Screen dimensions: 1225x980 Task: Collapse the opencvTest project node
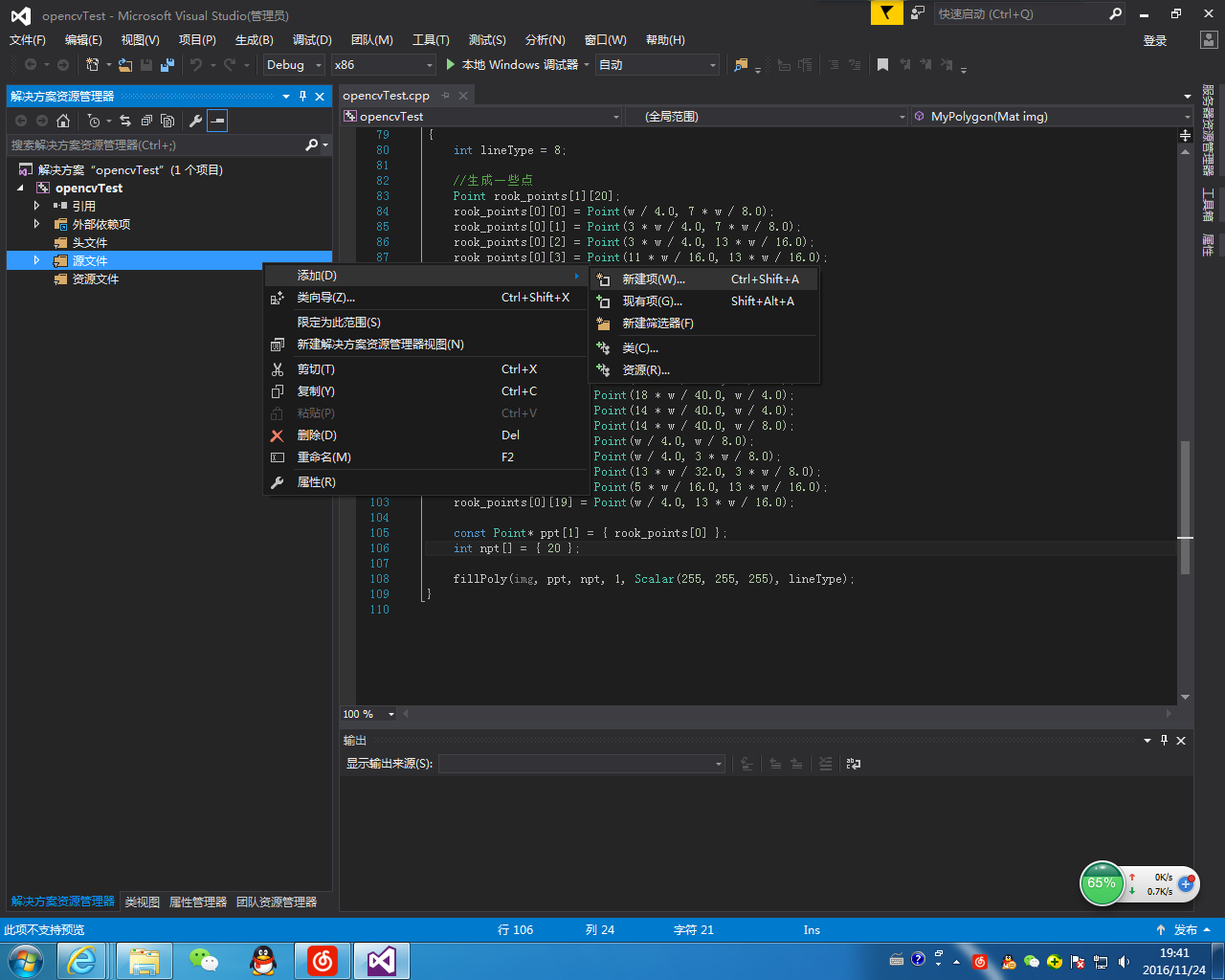(x=20, y=188)
